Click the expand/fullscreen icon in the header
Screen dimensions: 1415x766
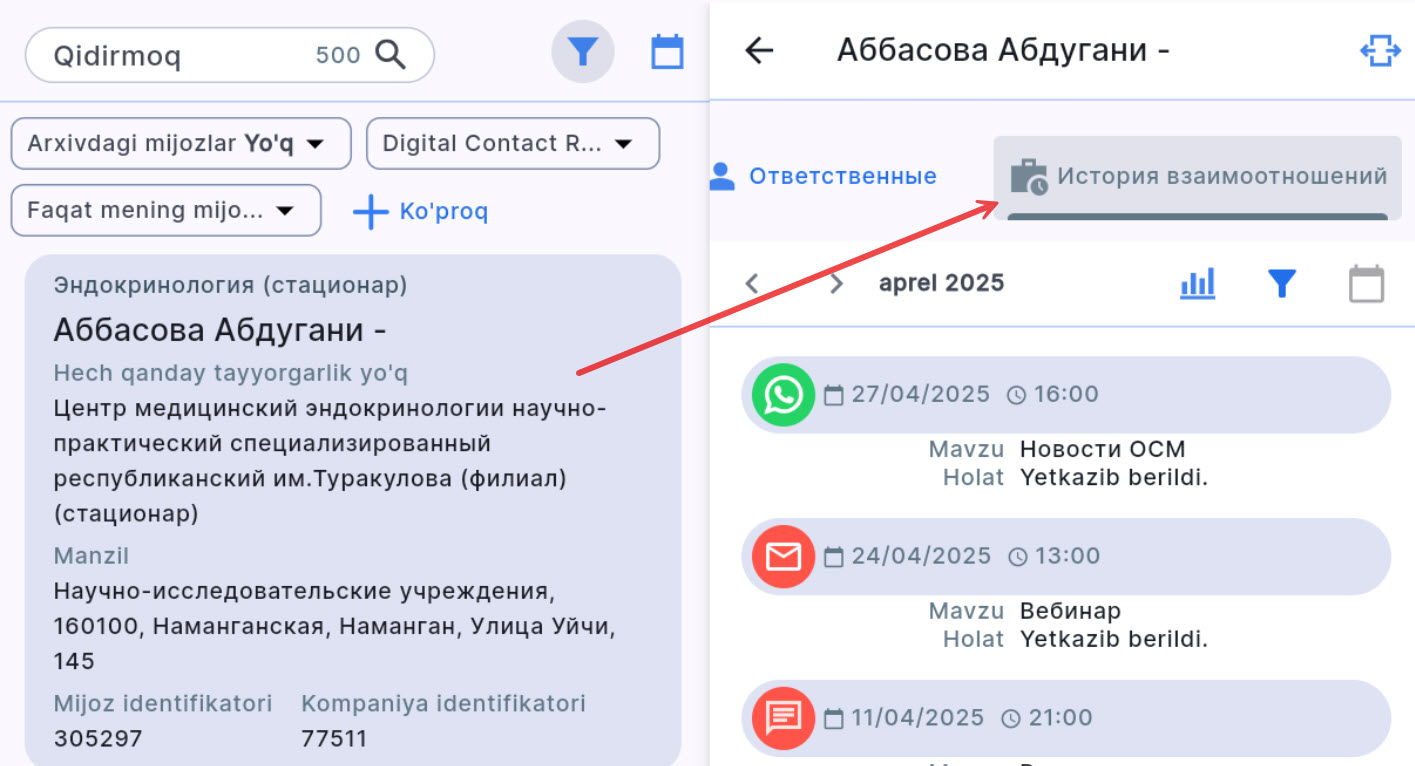(1381, 49)
